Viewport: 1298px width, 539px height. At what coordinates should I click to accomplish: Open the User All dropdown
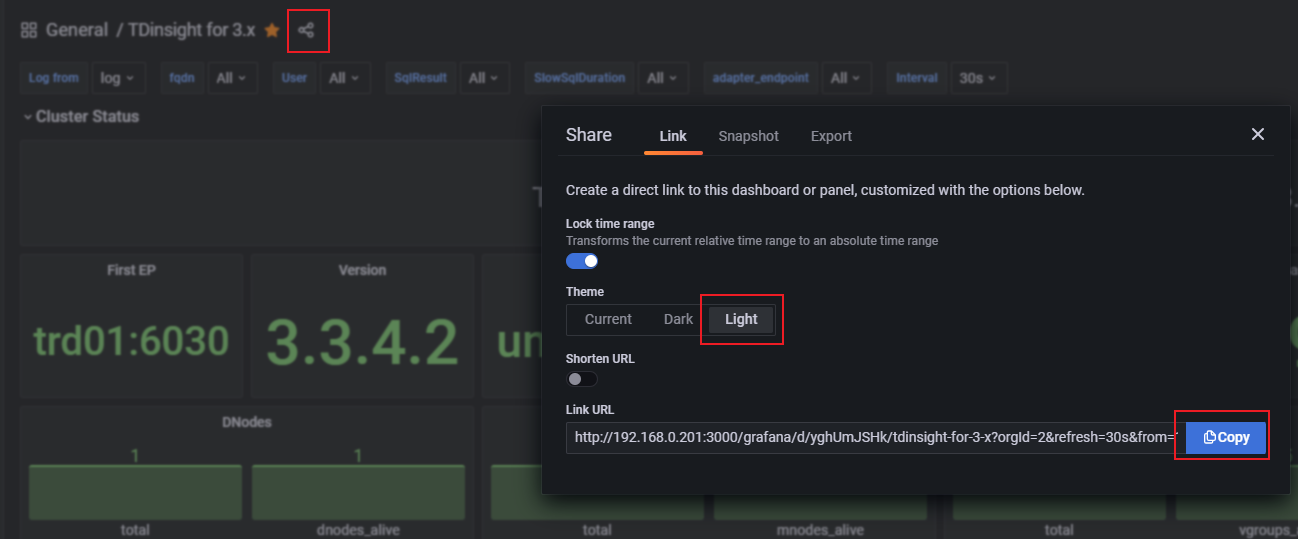(x=345, y=78)
